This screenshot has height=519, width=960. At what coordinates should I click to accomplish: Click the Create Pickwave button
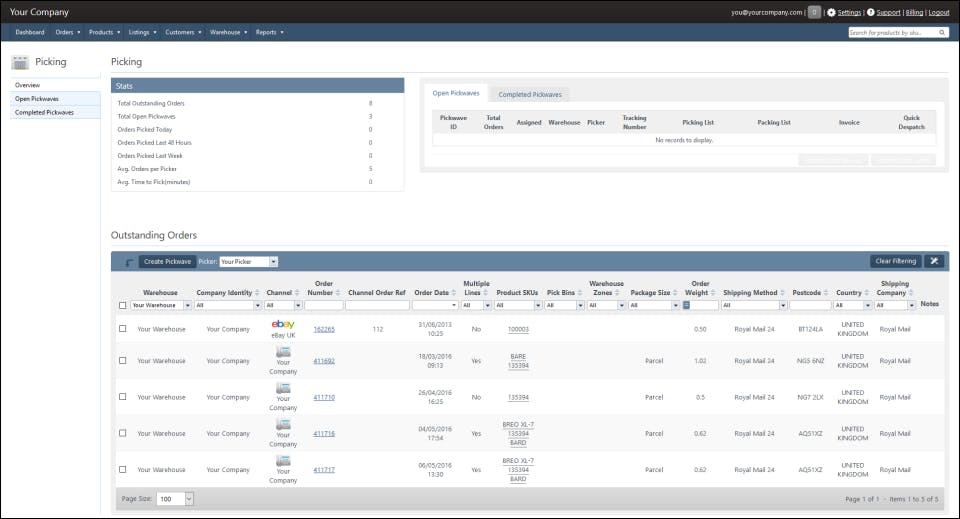tap(166, 261)
